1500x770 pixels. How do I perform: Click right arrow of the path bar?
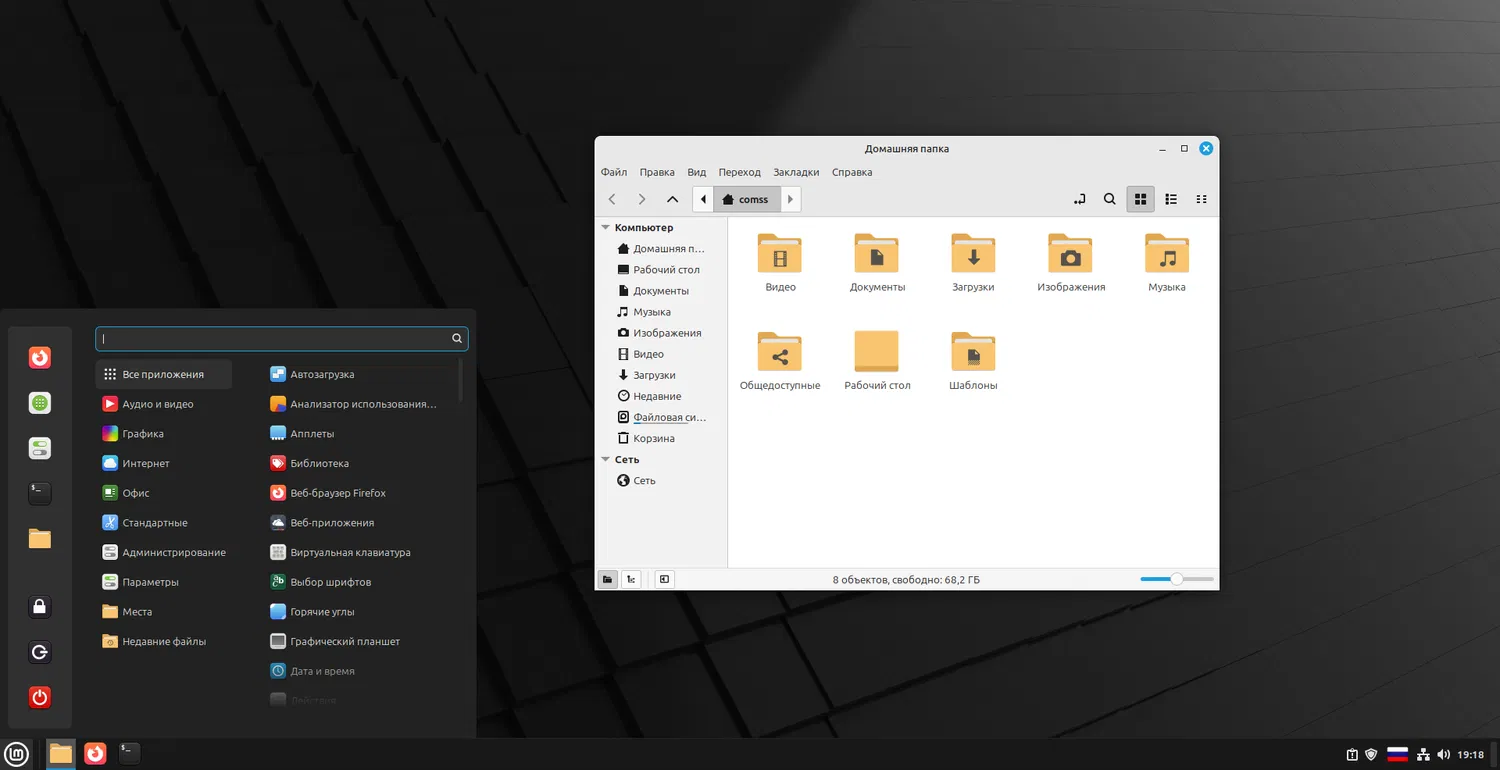tap(790, 199)
